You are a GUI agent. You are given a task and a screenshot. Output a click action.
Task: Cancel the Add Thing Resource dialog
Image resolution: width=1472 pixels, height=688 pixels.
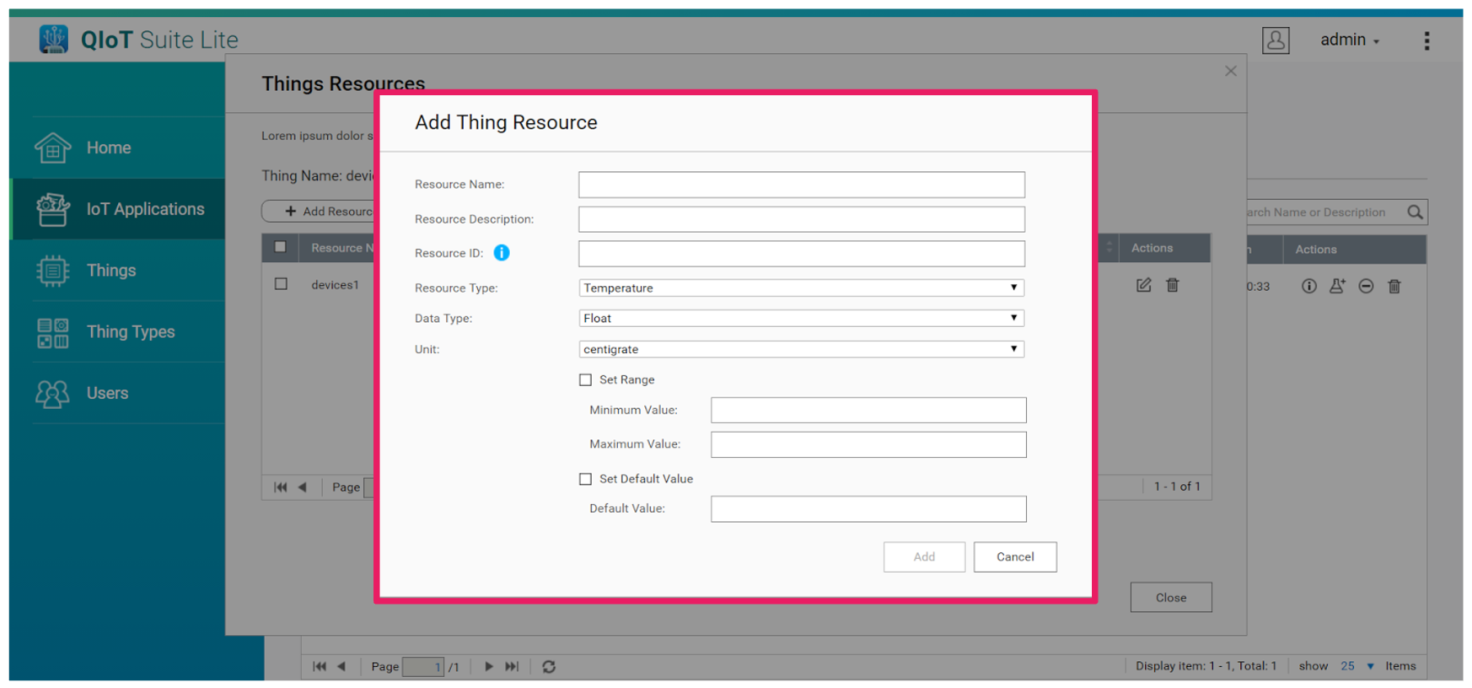click(1015, 557)
